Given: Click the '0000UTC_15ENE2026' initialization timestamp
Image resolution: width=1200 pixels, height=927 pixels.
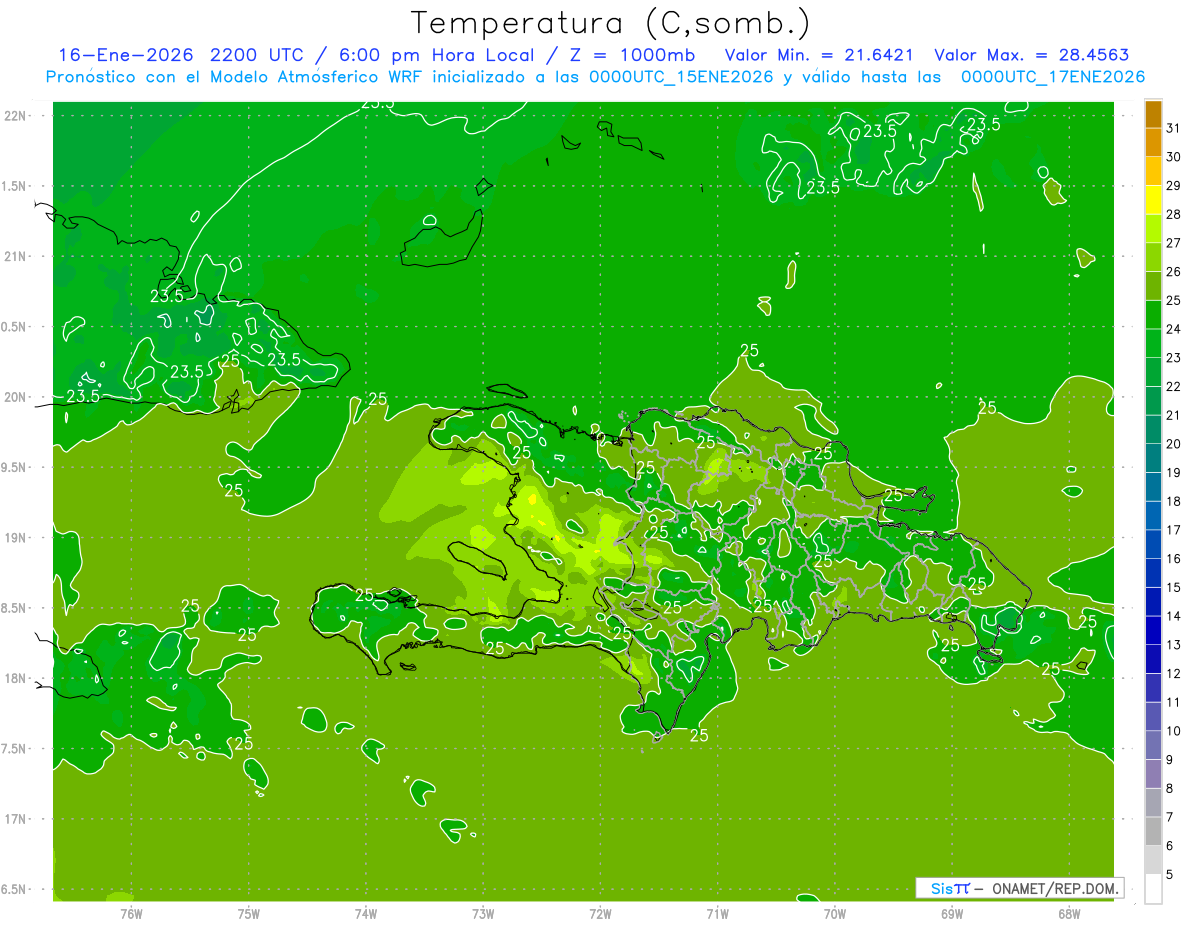Looking at the screenshot, I should 681,77.
